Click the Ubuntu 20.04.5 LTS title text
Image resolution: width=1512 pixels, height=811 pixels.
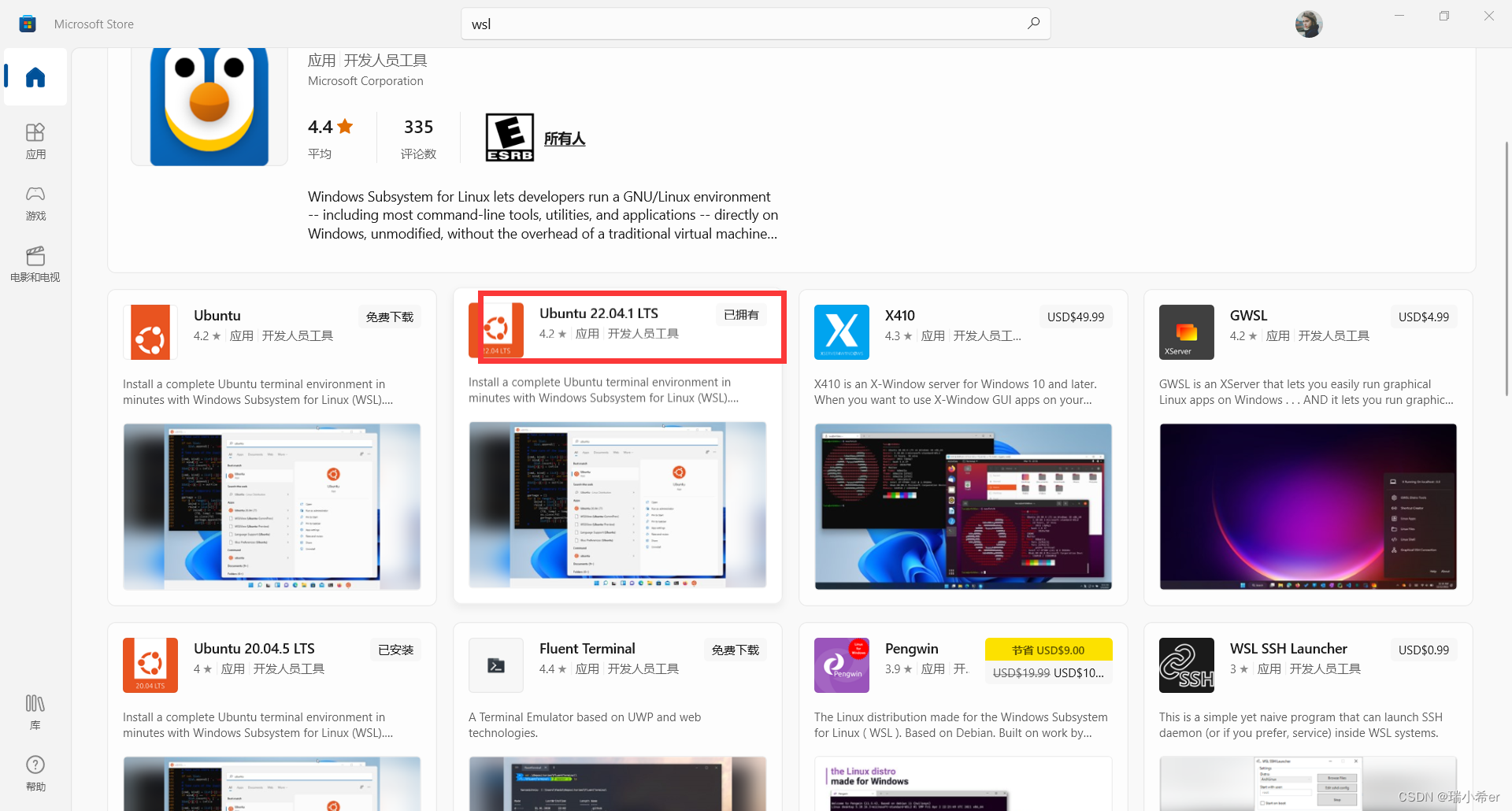(254, 649)
